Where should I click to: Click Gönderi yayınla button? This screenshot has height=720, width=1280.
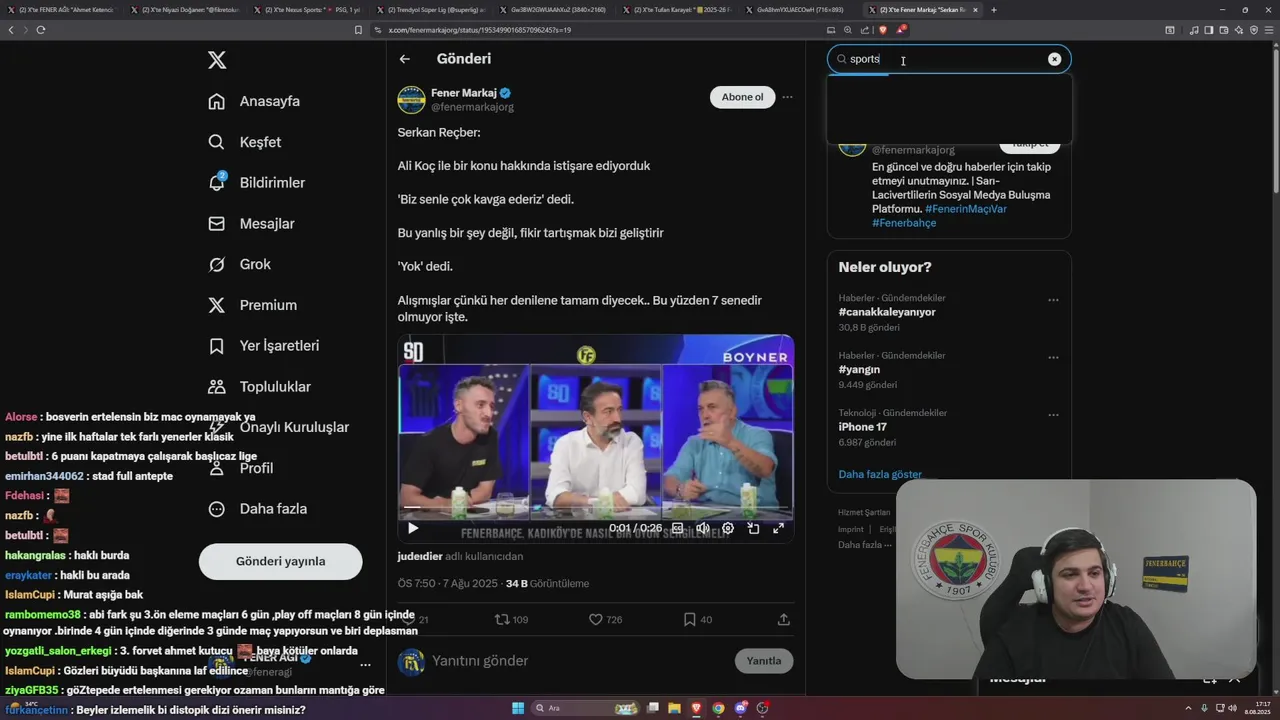coord(280,561)
